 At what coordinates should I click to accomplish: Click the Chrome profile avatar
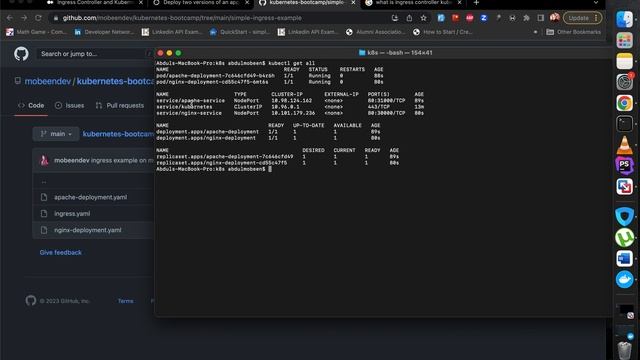click(554, 18)
